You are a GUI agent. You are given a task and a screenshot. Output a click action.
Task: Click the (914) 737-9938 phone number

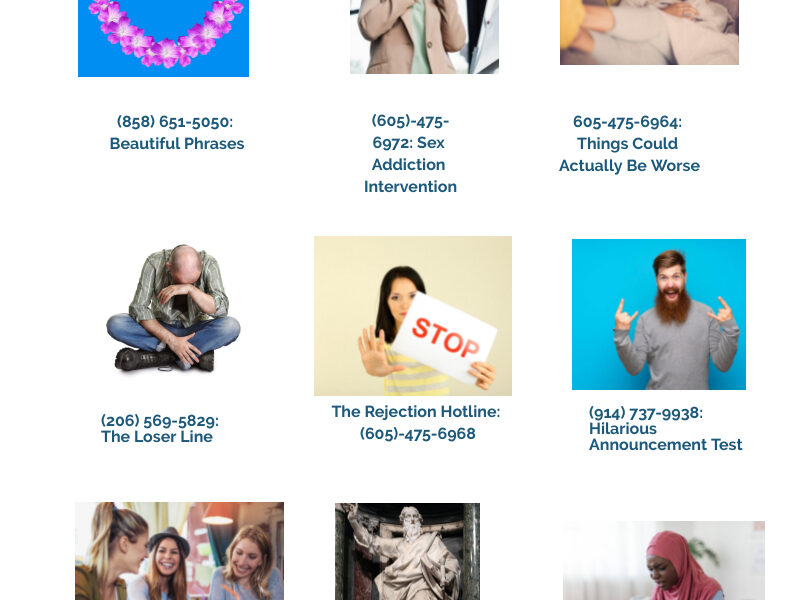646,413
